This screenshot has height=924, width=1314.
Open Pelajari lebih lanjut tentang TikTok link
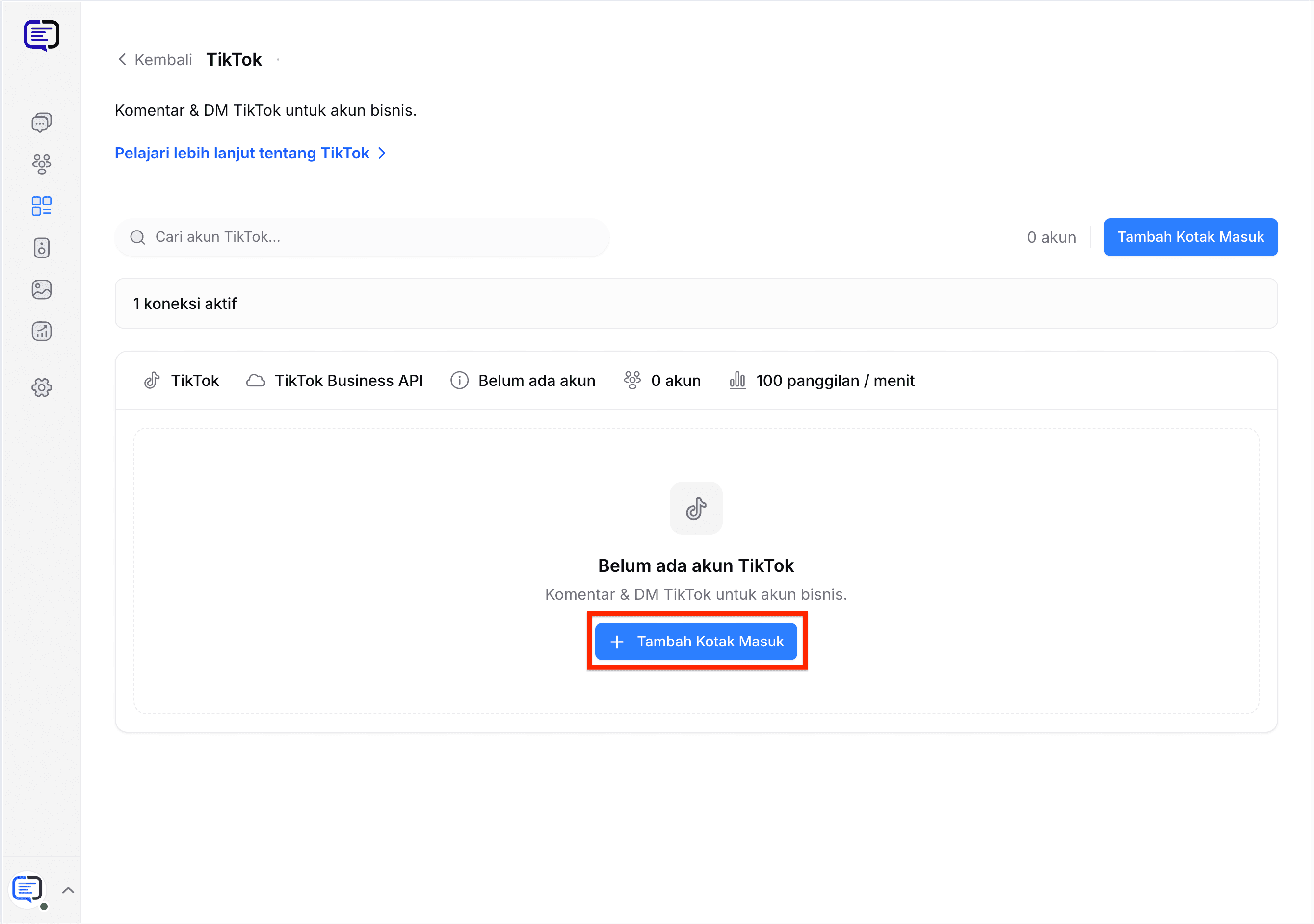(251, 154)
